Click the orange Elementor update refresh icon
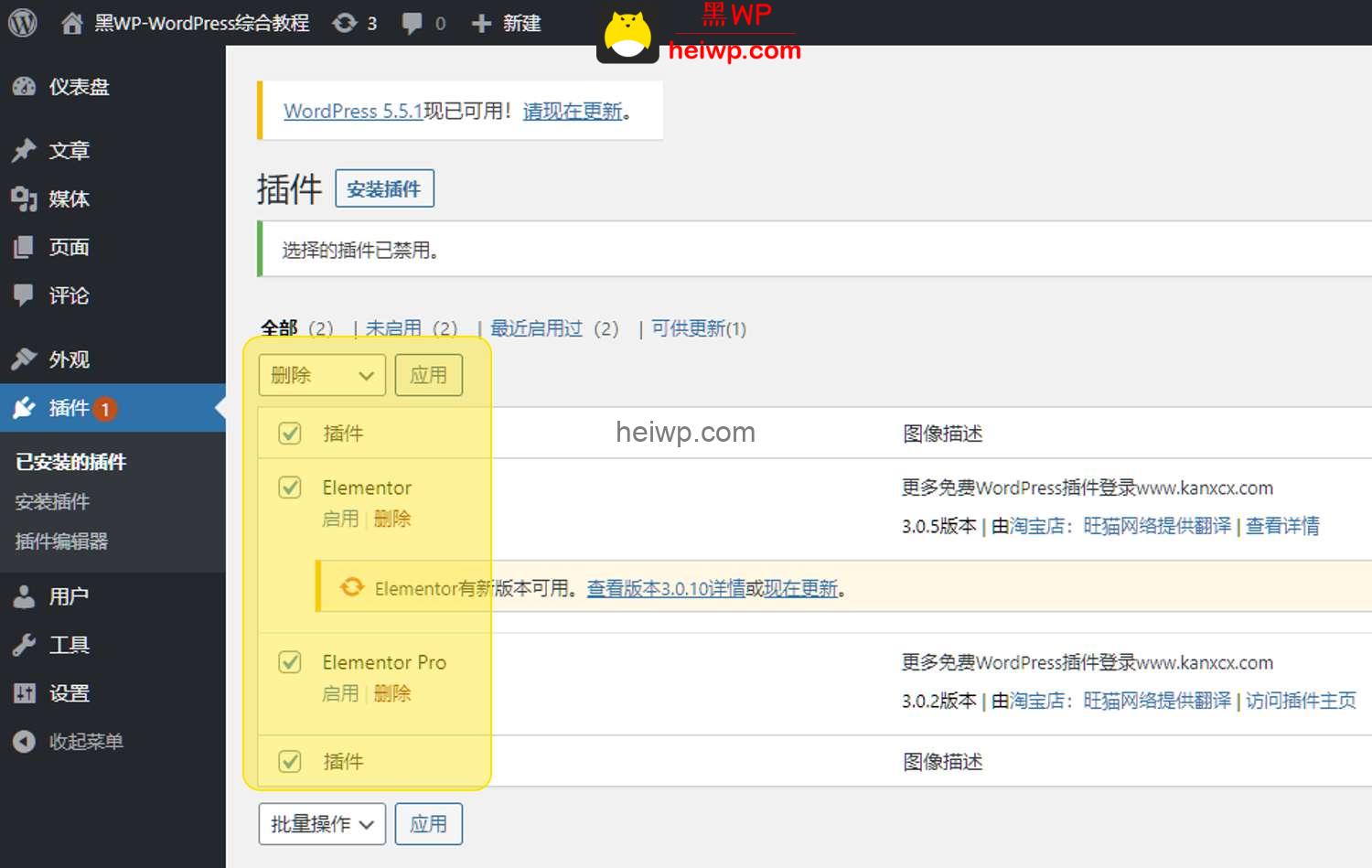The width and height of the screenshot is (1372, 868). click(352, 587)
